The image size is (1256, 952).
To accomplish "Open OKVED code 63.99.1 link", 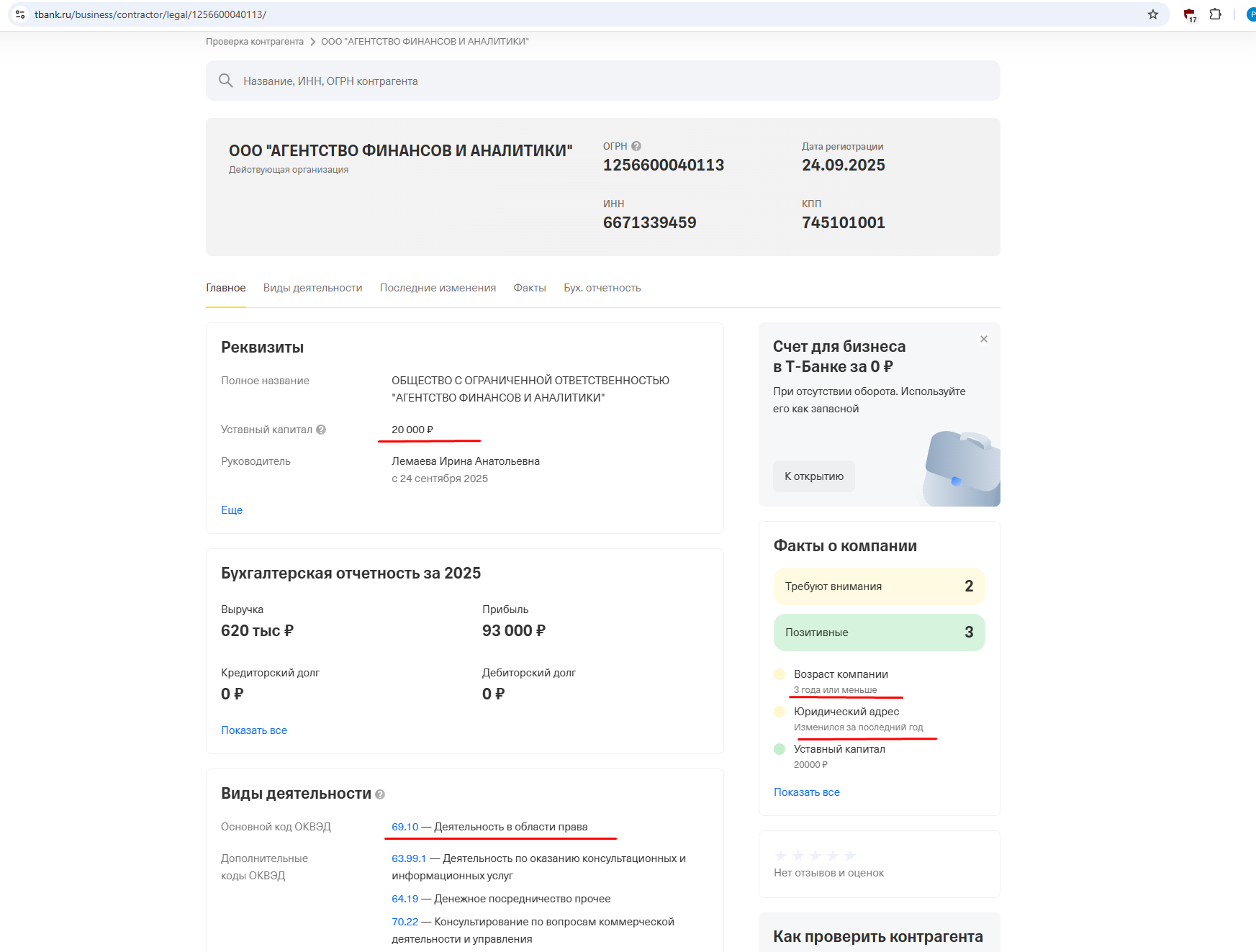I will pos(409,858).
